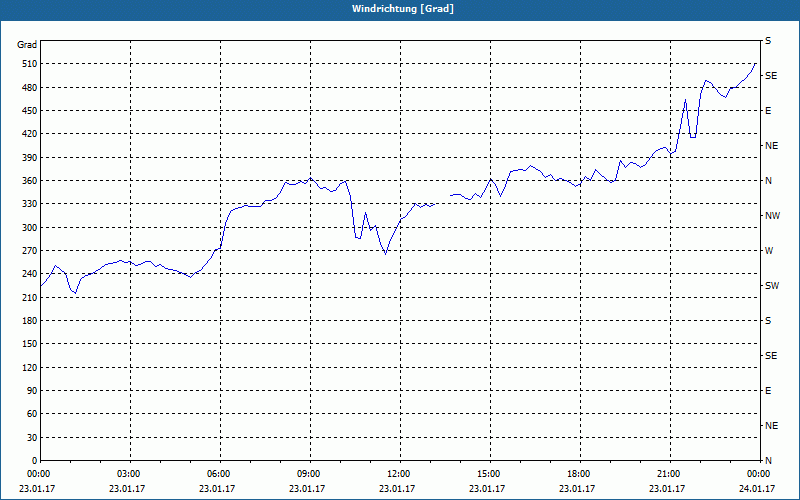Pick the 30 y-axis value
800x500 pixels.
[x=32, y=438]
